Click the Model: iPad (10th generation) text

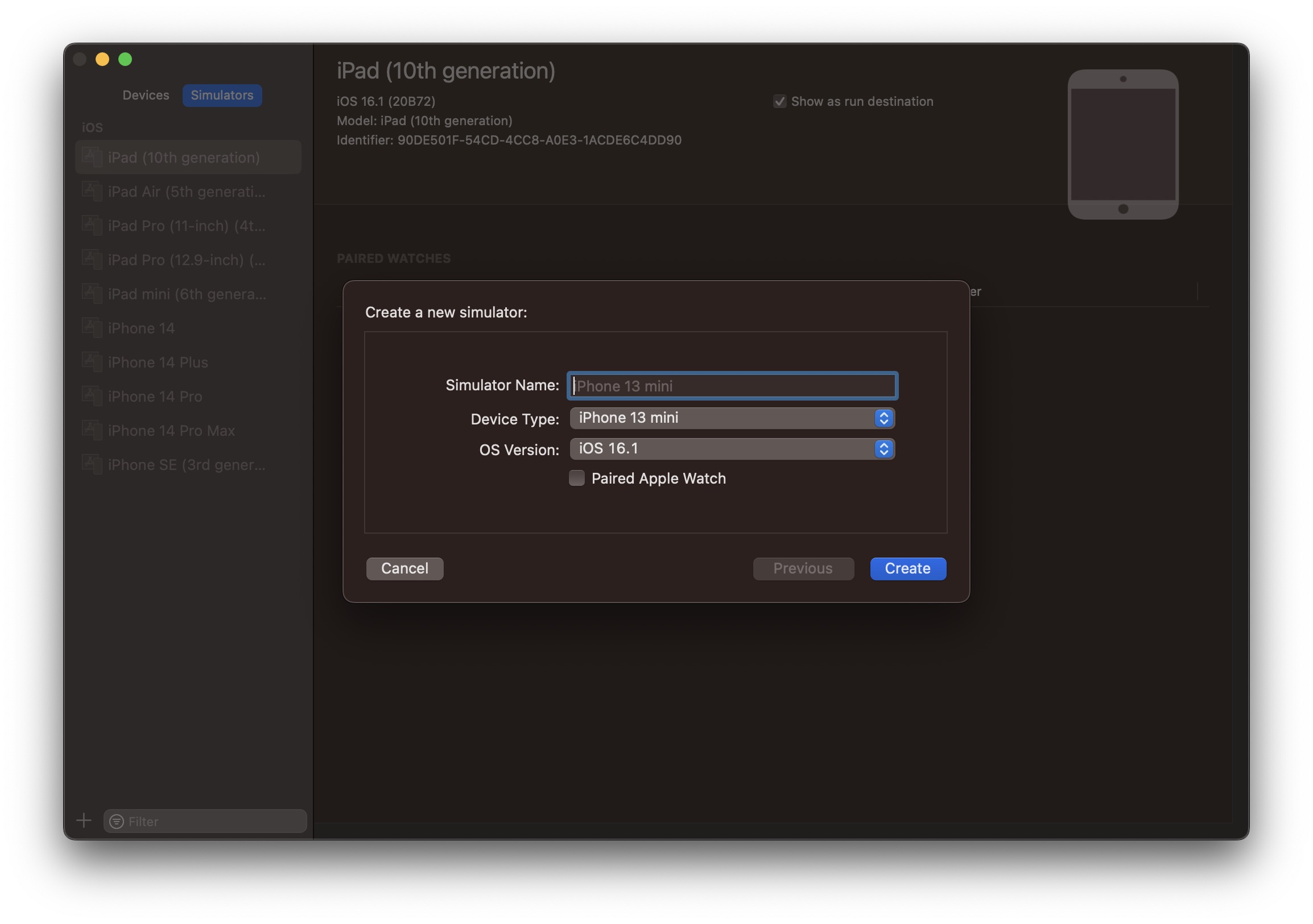point(424,121)
